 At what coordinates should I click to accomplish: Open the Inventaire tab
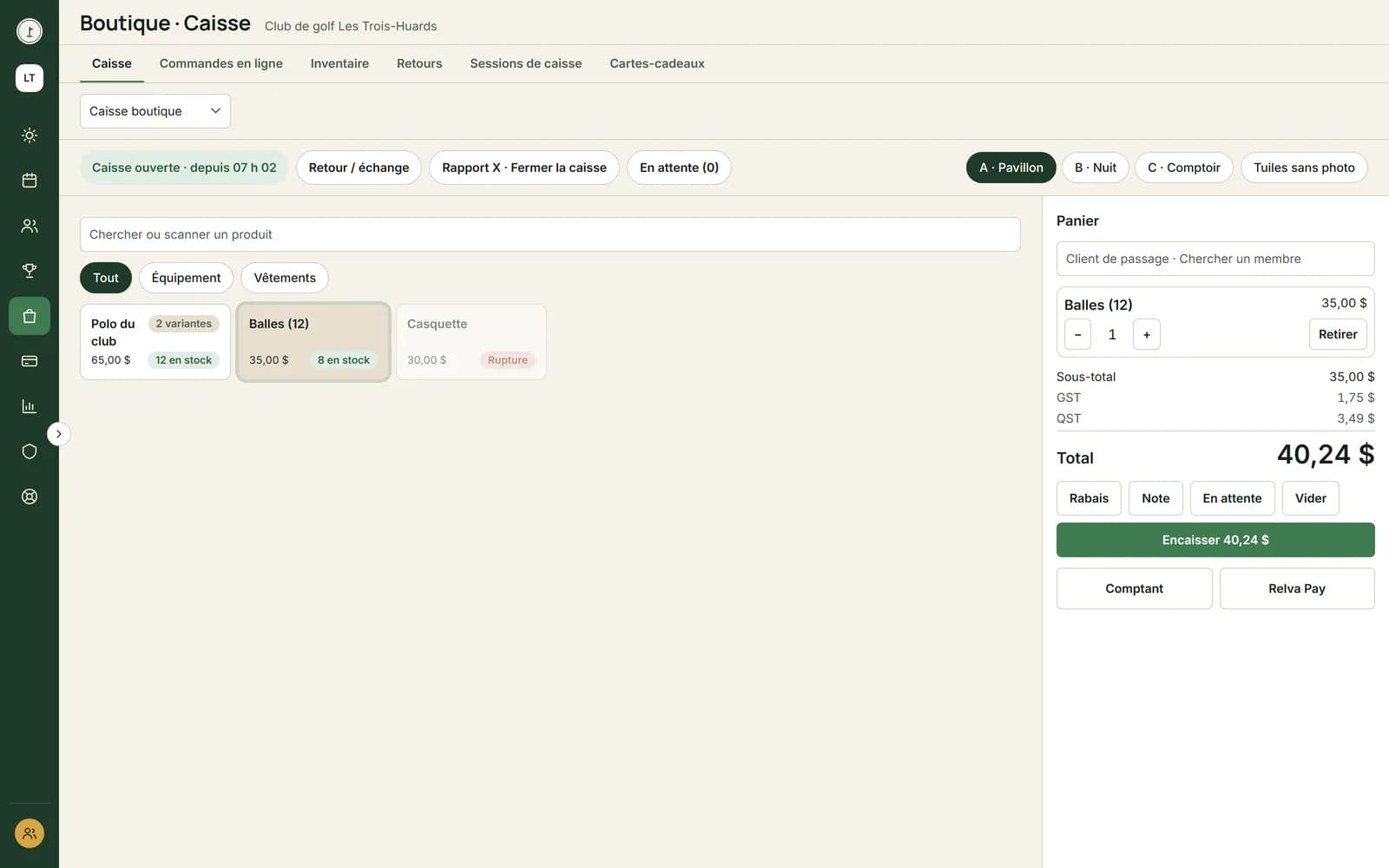click(339, 63)
